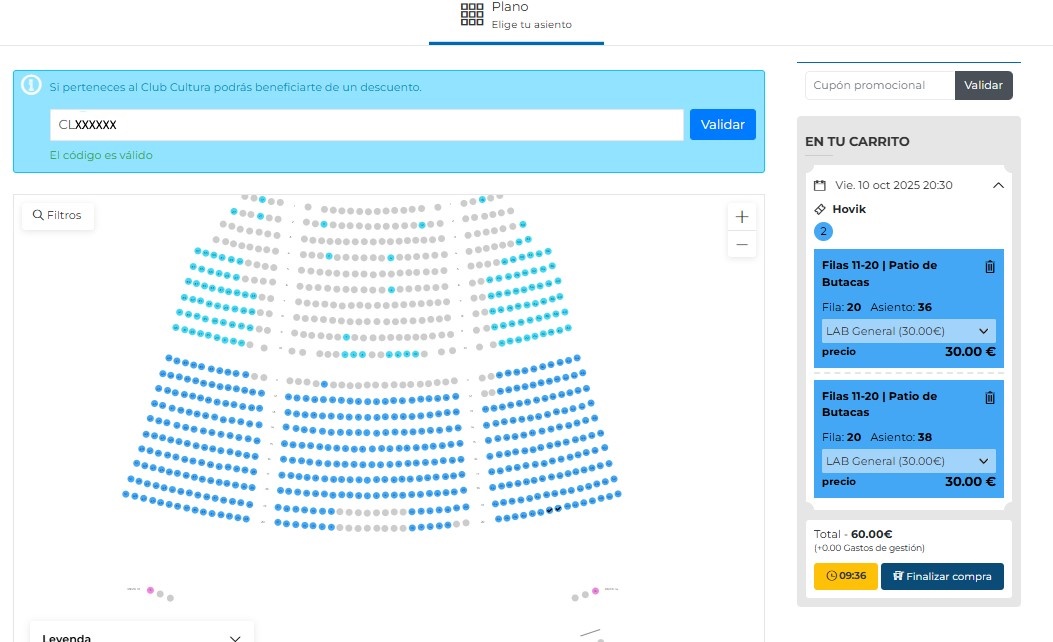Select the pink seat at bottom right
Screen dimensions: 1053x642
(595, 591)
